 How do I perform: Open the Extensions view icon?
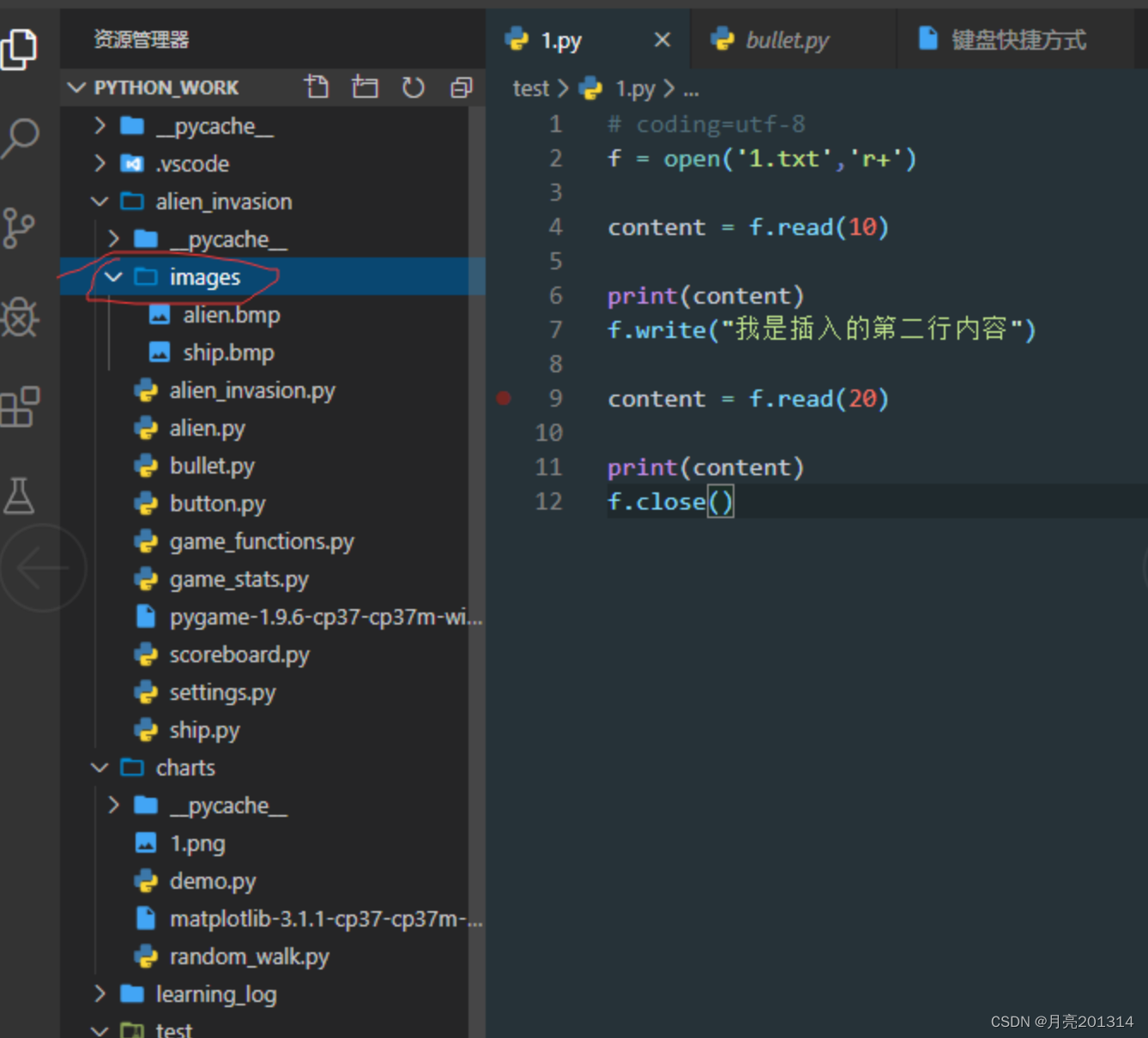pyautogui.click(x=20, y=407)
